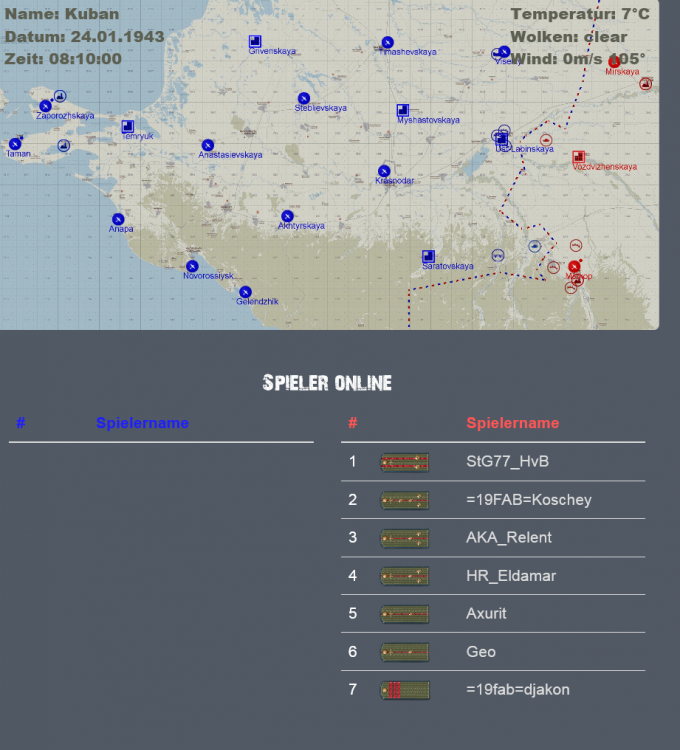Open player =19fab=djakon
This screenshot has height=750, width=680.
coord(518,689)
